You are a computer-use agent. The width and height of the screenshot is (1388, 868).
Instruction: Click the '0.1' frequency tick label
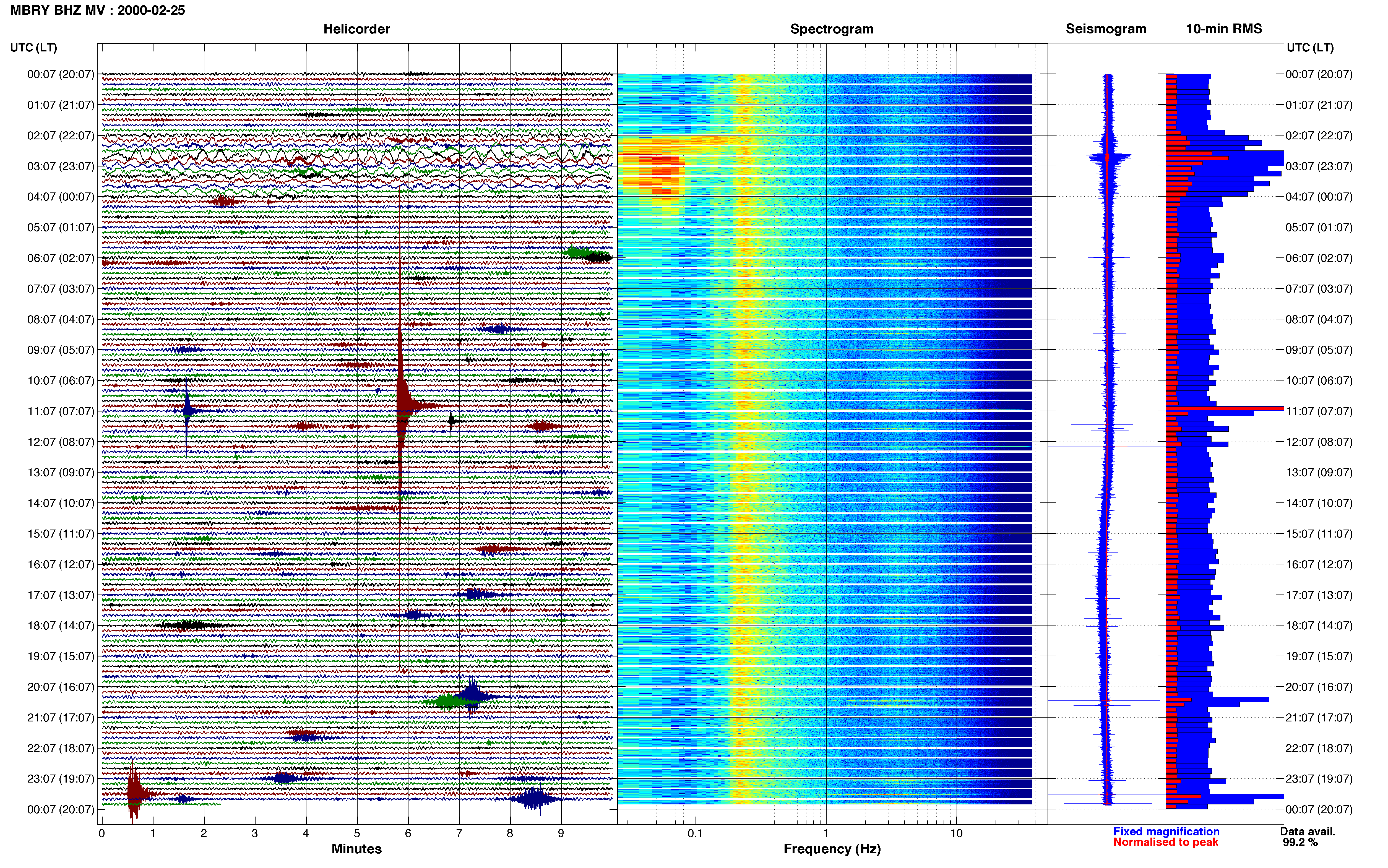(x=695, y=833)
